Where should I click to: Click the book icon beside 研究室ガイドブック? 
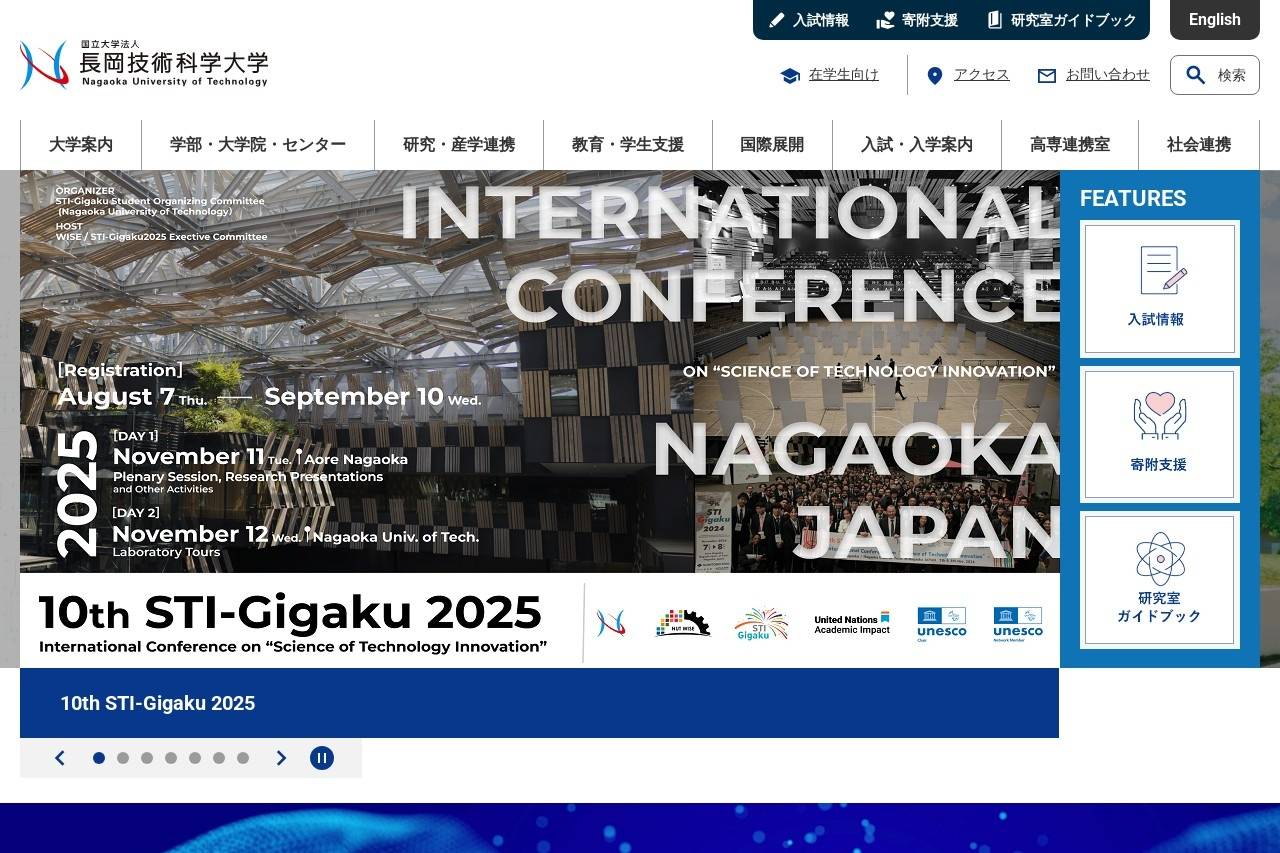click(994, 20)
